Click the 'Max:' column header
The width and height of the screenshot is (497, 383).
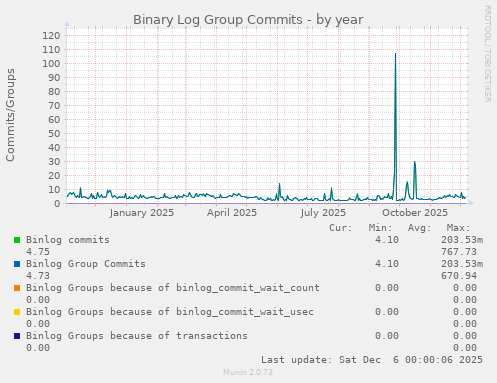[458, 228]
